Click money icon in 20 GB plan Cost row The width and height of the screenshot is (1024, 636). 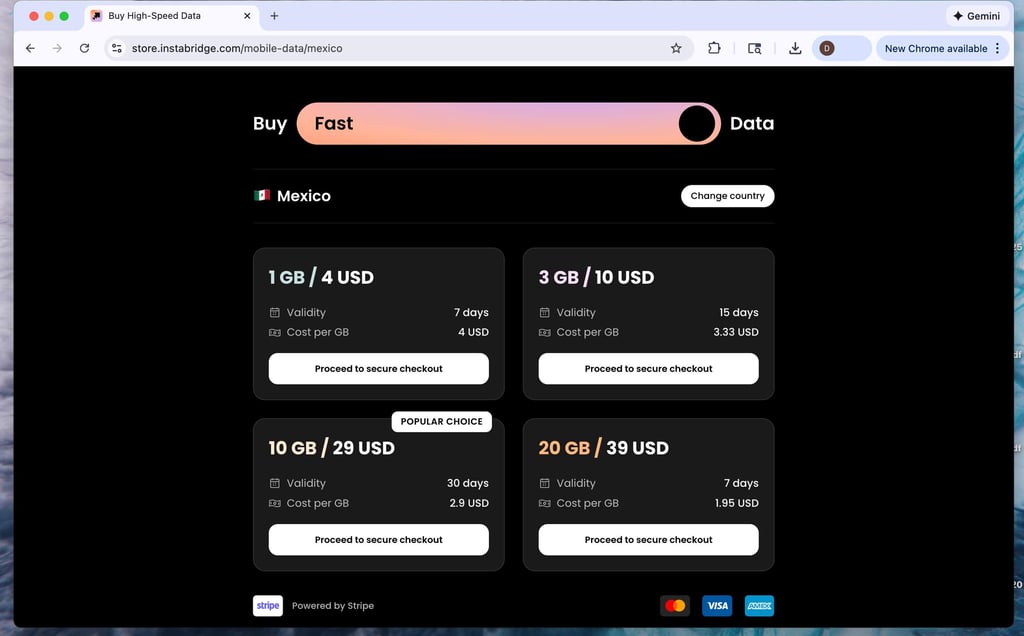tap(545, 503)
